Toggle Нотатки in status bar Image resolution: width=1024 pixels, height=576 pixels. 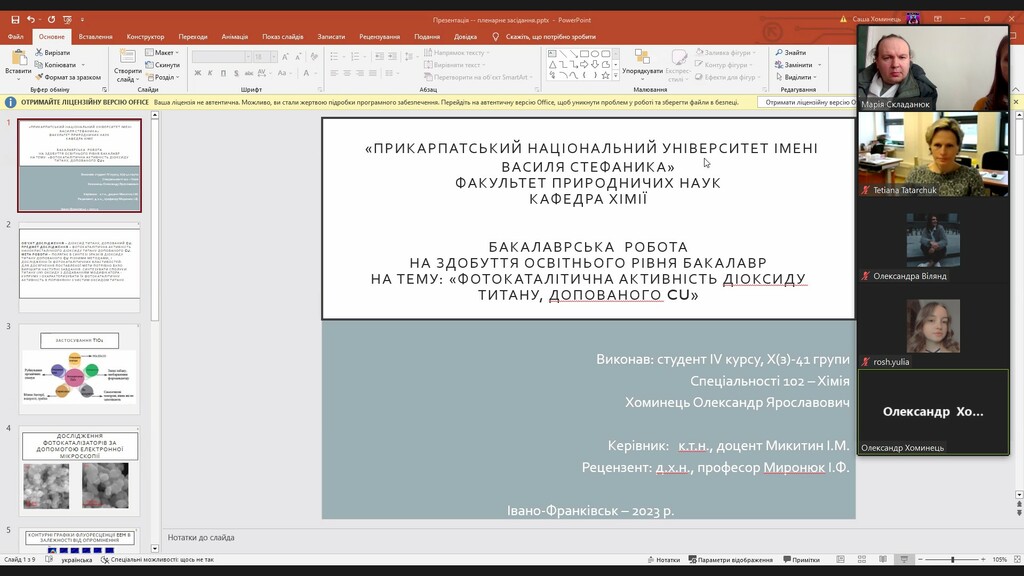(x=664, y=560)
